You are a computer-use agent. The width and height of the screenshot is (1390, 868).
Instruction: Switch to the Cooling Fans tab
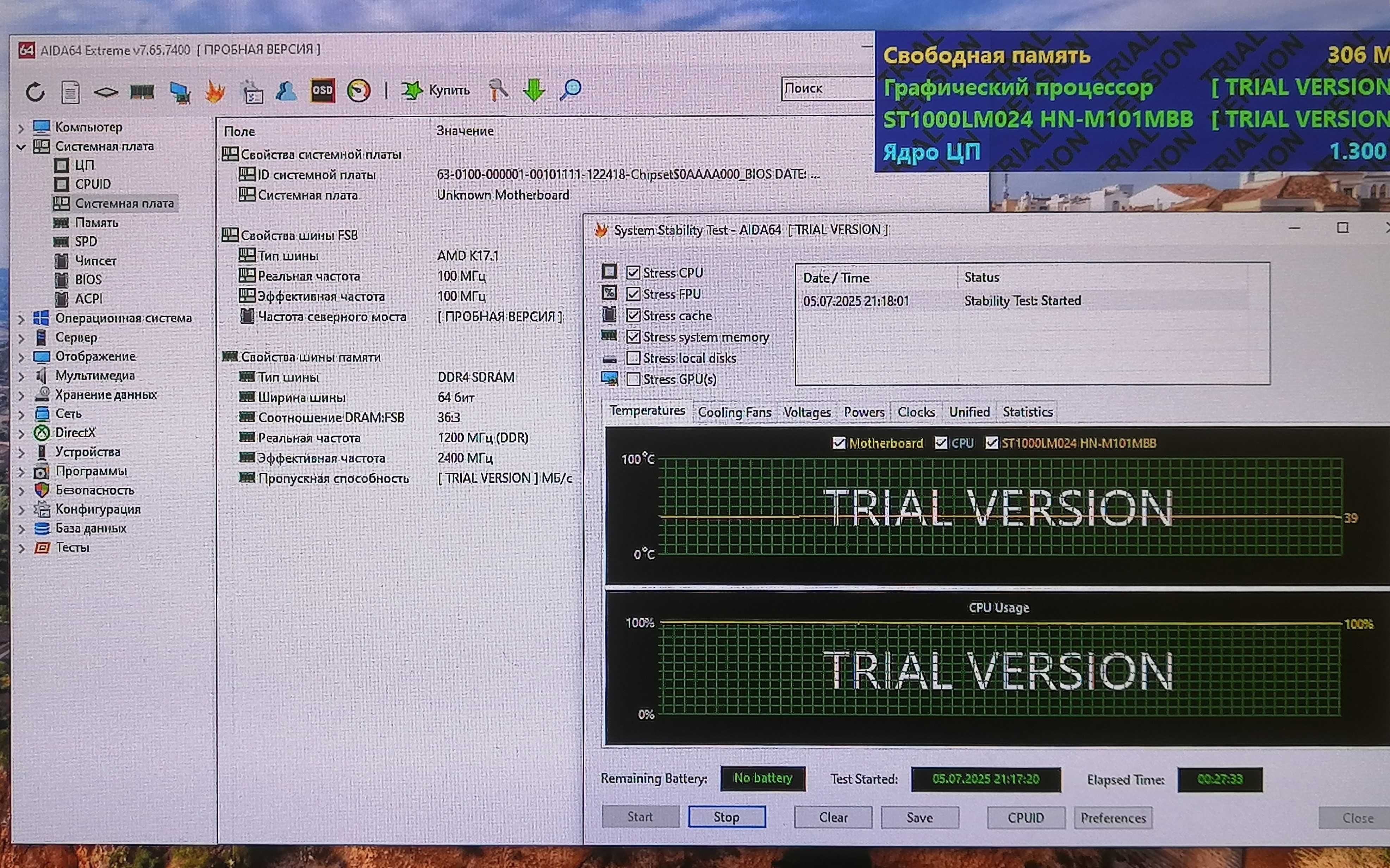734,412
